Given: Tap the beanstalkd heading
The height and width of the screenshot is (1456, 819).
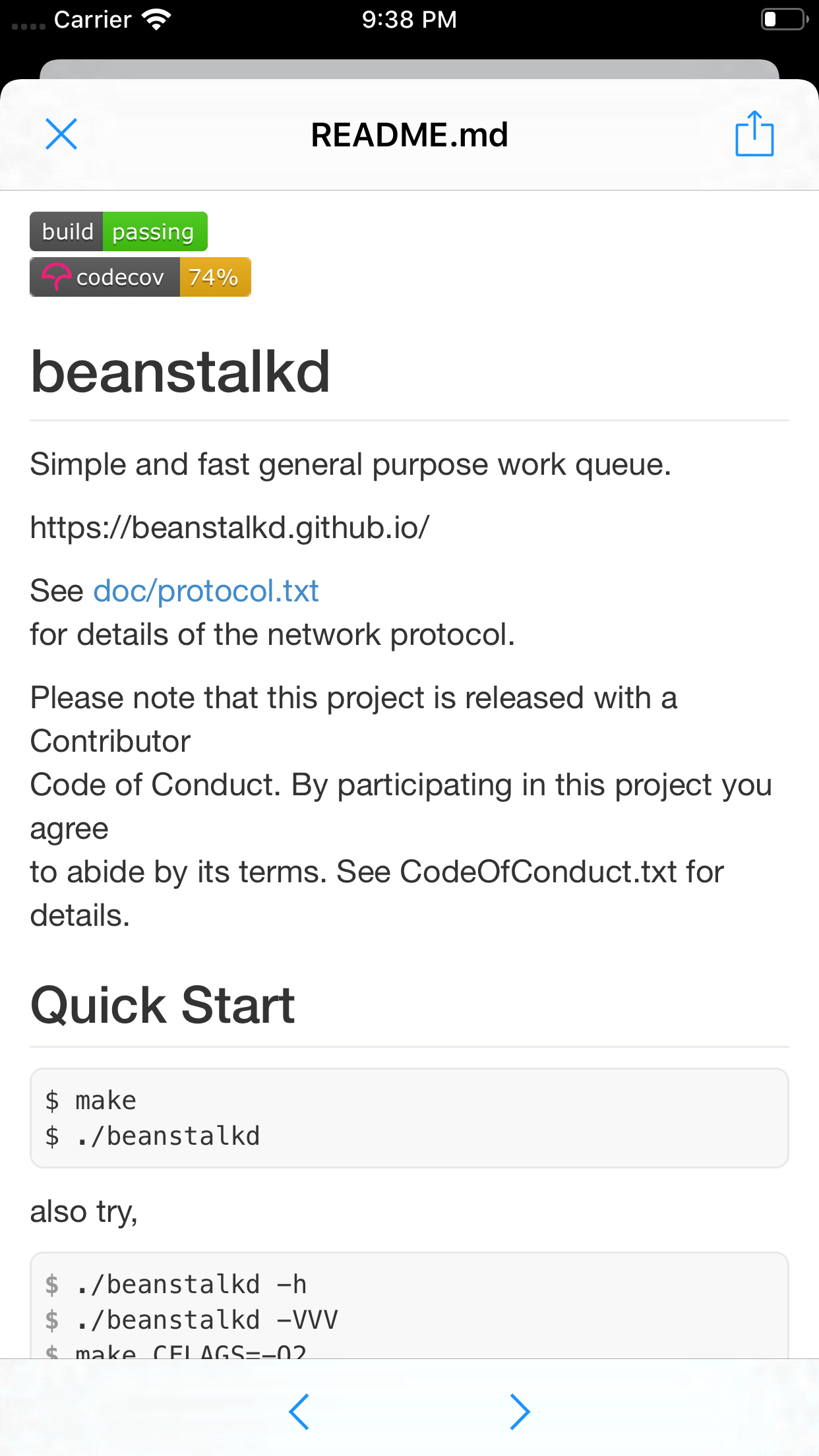Looking at the screenshot, I should [180, 372].
